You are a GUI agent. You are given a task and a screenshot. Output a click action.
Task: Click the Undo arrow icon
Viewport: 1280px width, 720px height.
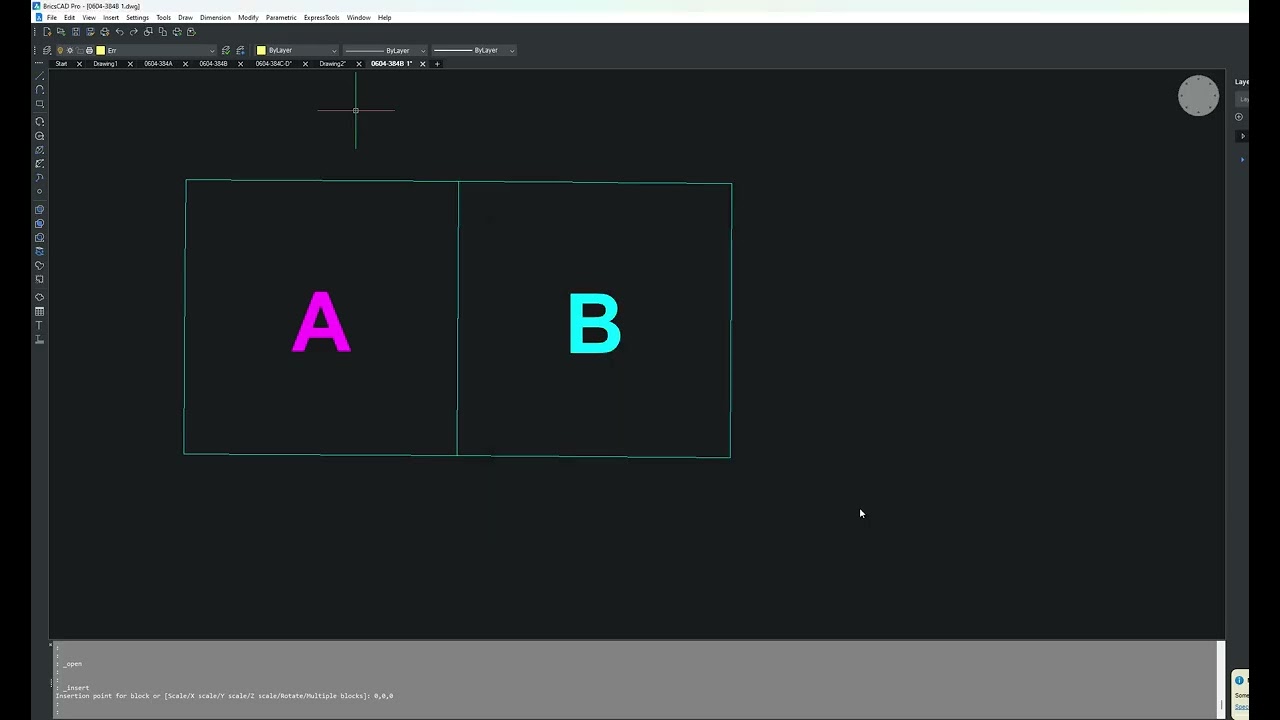[119, 32]
